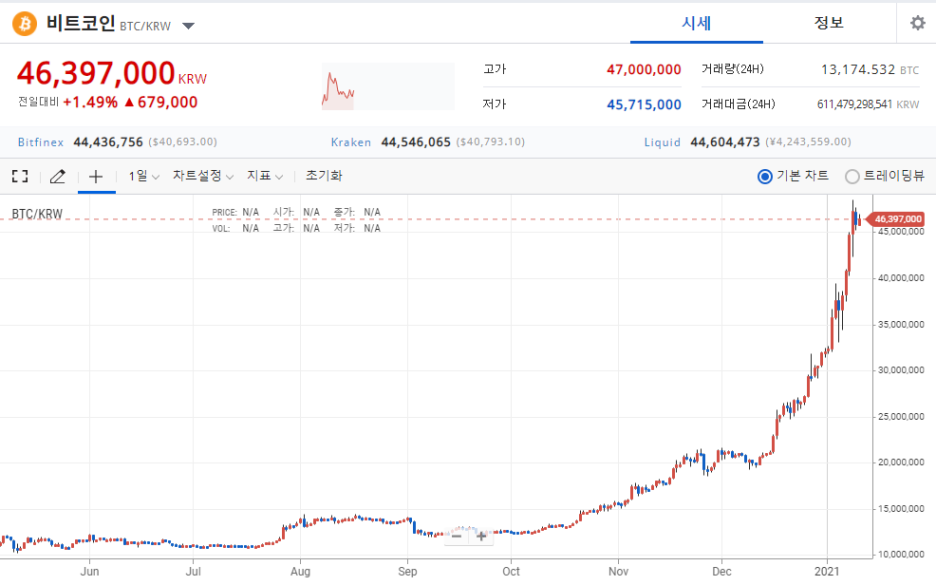Viewport: 936px width, 585px height.
Task: Click the 46,397,000 price tag on axis
Action: 895,219
